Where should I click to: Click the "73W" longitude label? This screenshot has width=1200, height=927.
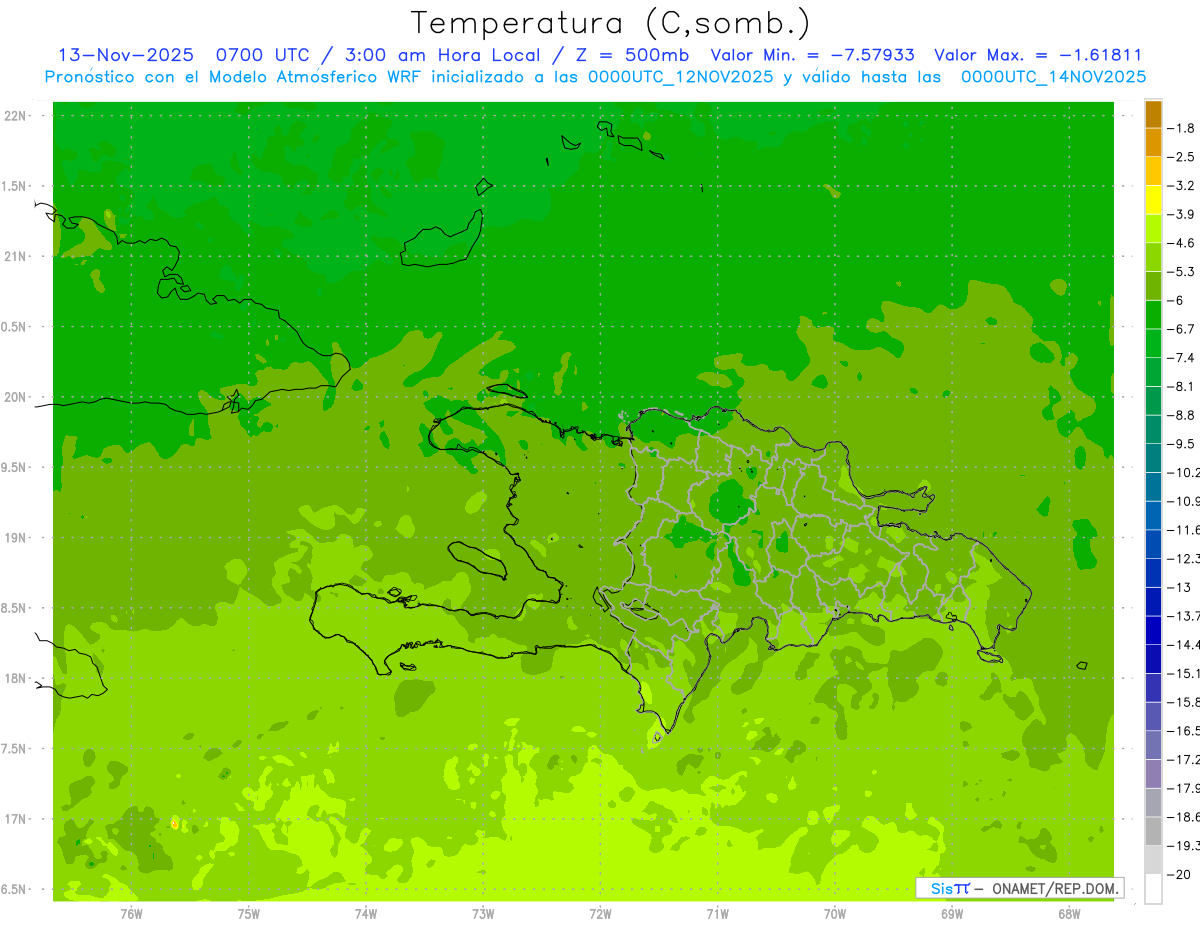[x=483, y=913]
